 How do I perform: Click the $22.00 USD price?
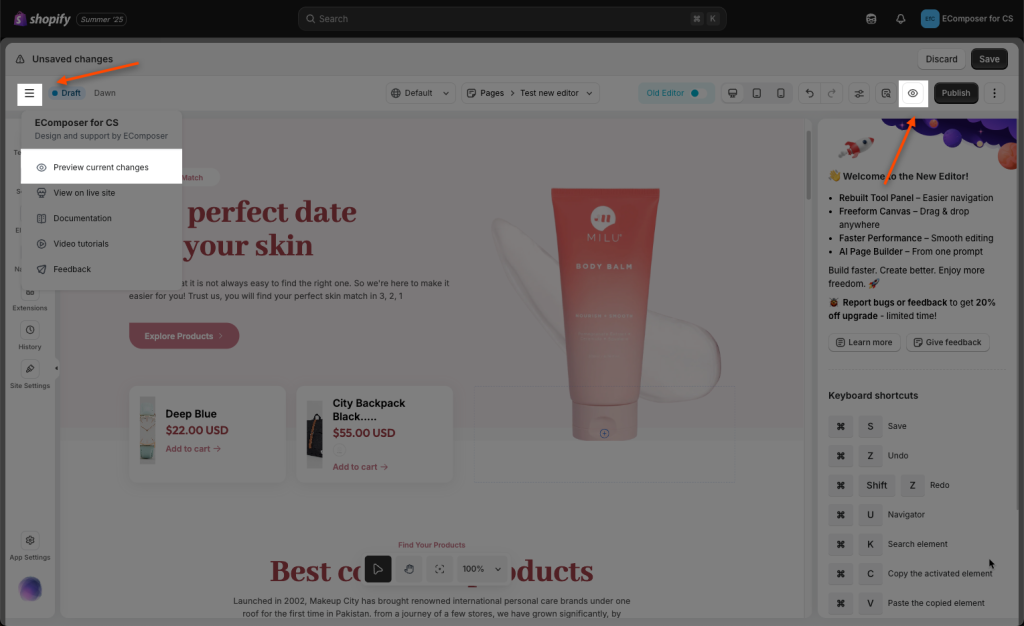(197, 431)
